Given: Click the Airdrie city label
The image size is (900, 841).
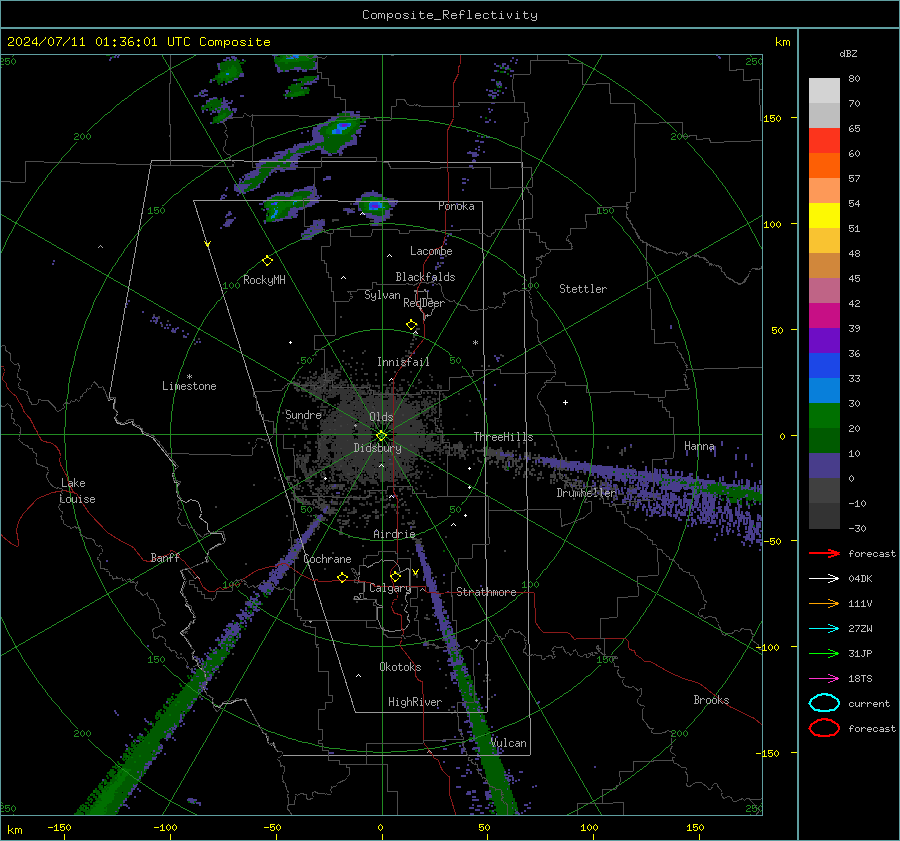Looking at the screenshot, I should tap(394, 534).
